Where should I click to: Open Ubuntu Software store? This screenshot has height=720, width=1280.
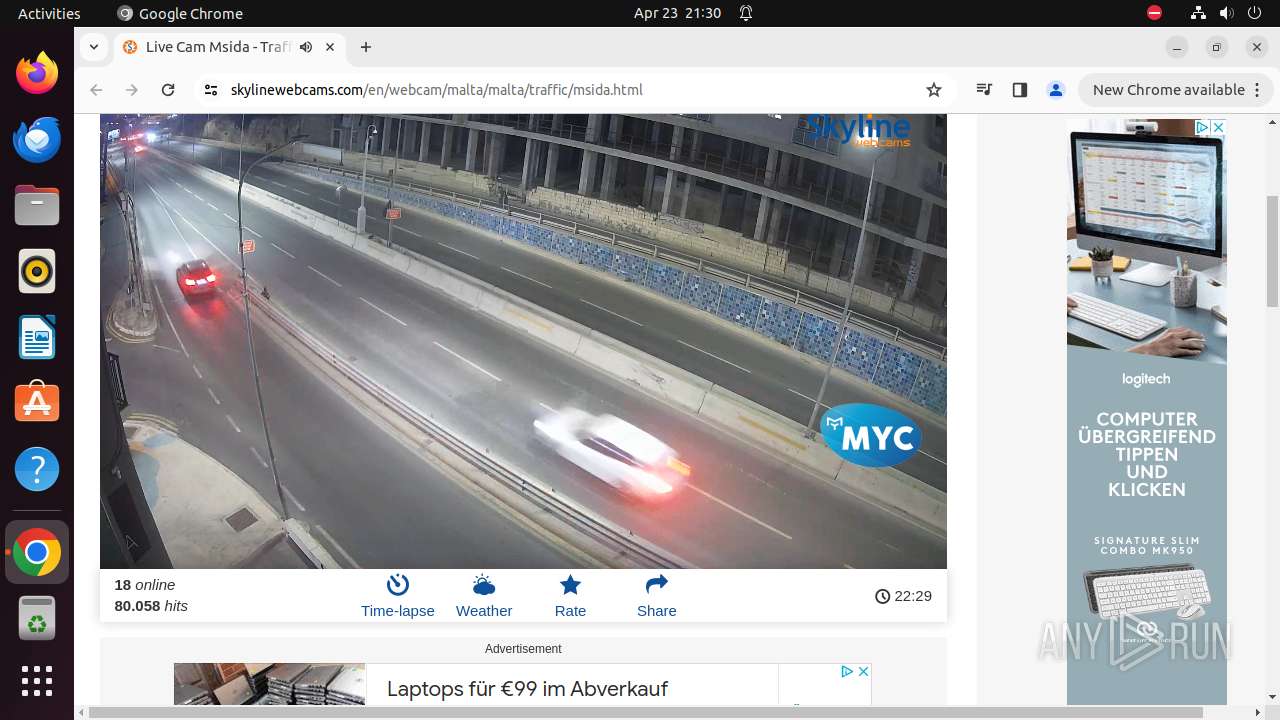tap(37, 404)
